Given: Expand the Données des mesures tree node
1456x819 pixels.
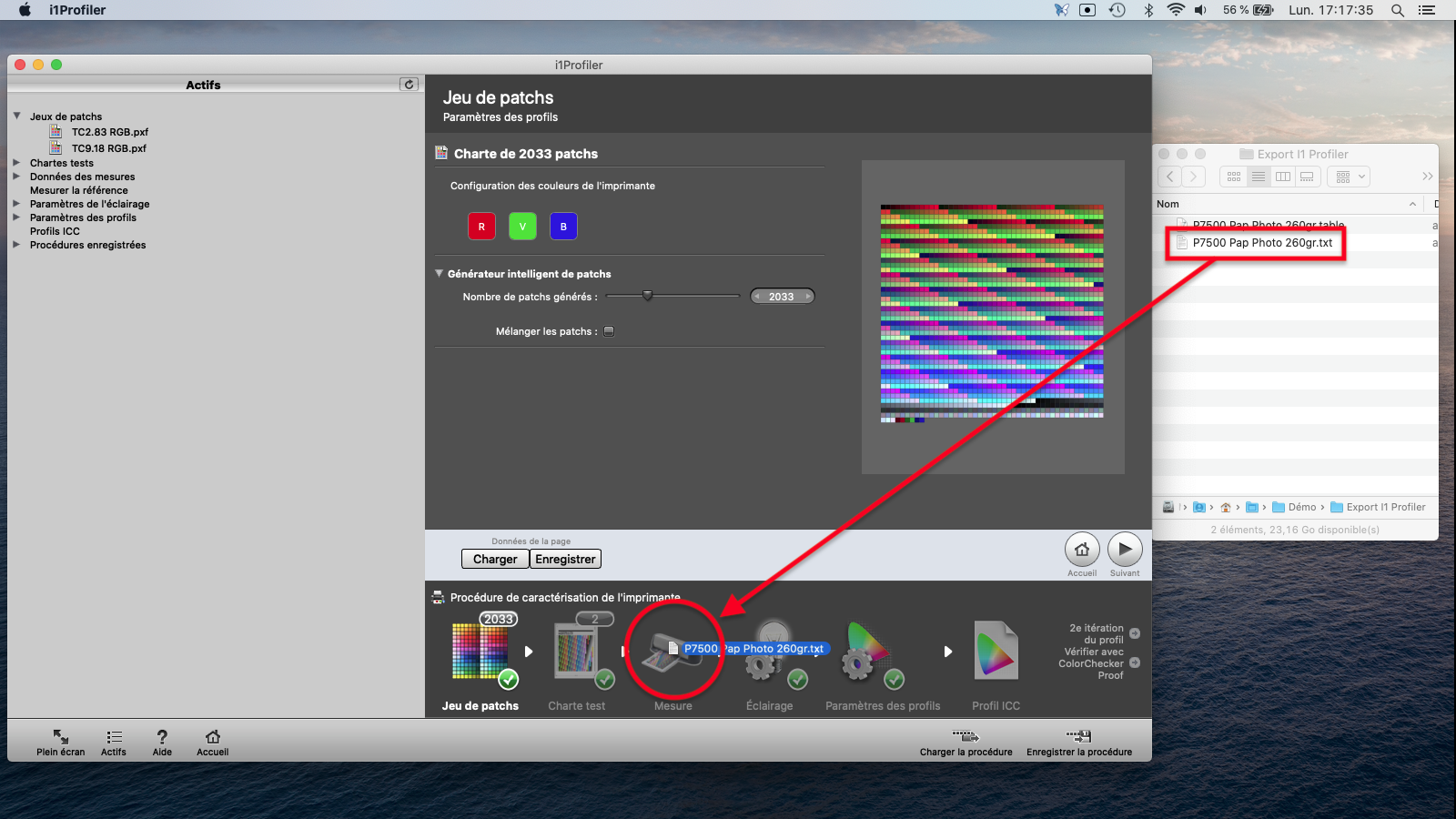Looking at the screenshot, I should point(16,177).
